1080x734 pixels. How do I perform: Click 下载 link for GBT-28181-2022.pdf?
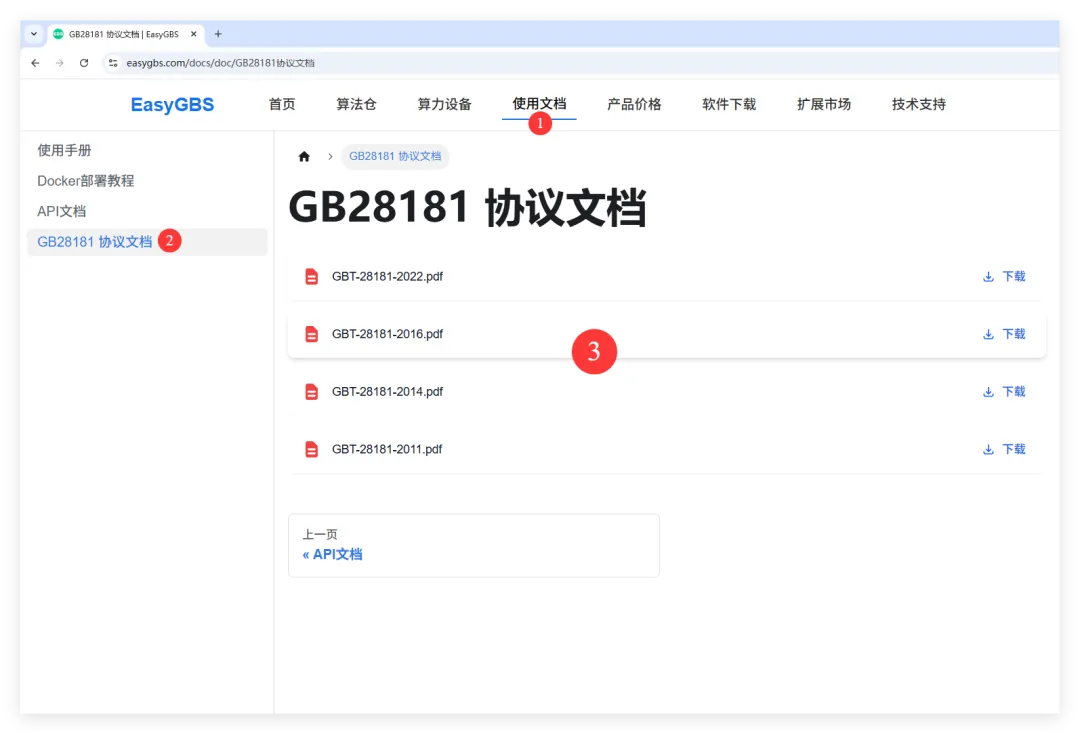click(1014, 276)
